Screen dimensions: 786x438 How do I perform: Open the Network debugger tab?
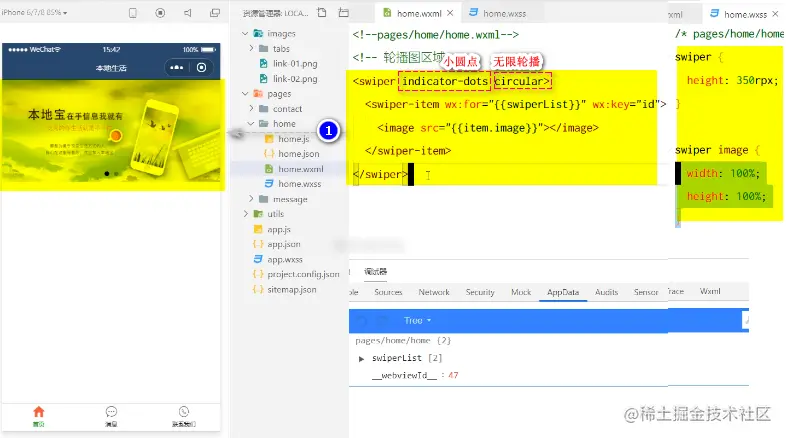point(434,292)
